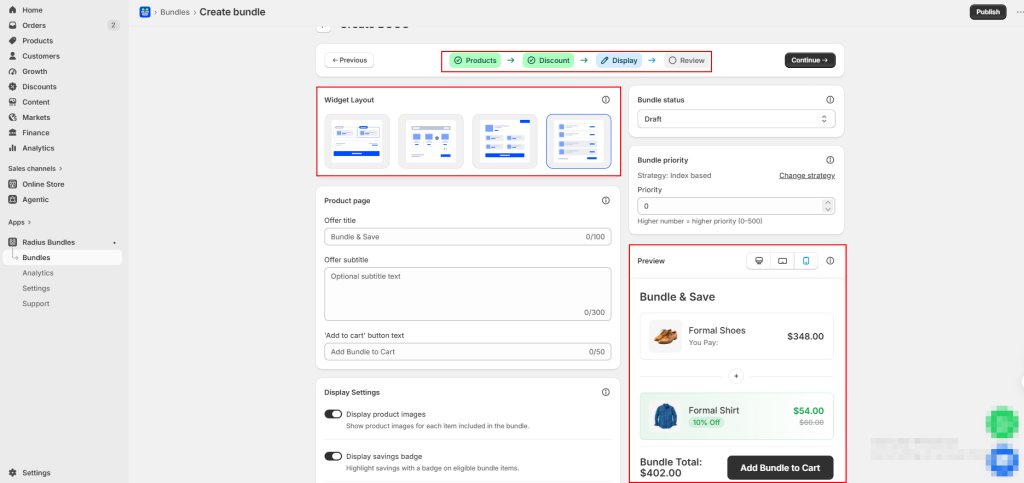The height and width of the screenshot is (483, 1024).
Task: Switch preview to mobile view
Action: pyautogui.click(x=806, y=261)
